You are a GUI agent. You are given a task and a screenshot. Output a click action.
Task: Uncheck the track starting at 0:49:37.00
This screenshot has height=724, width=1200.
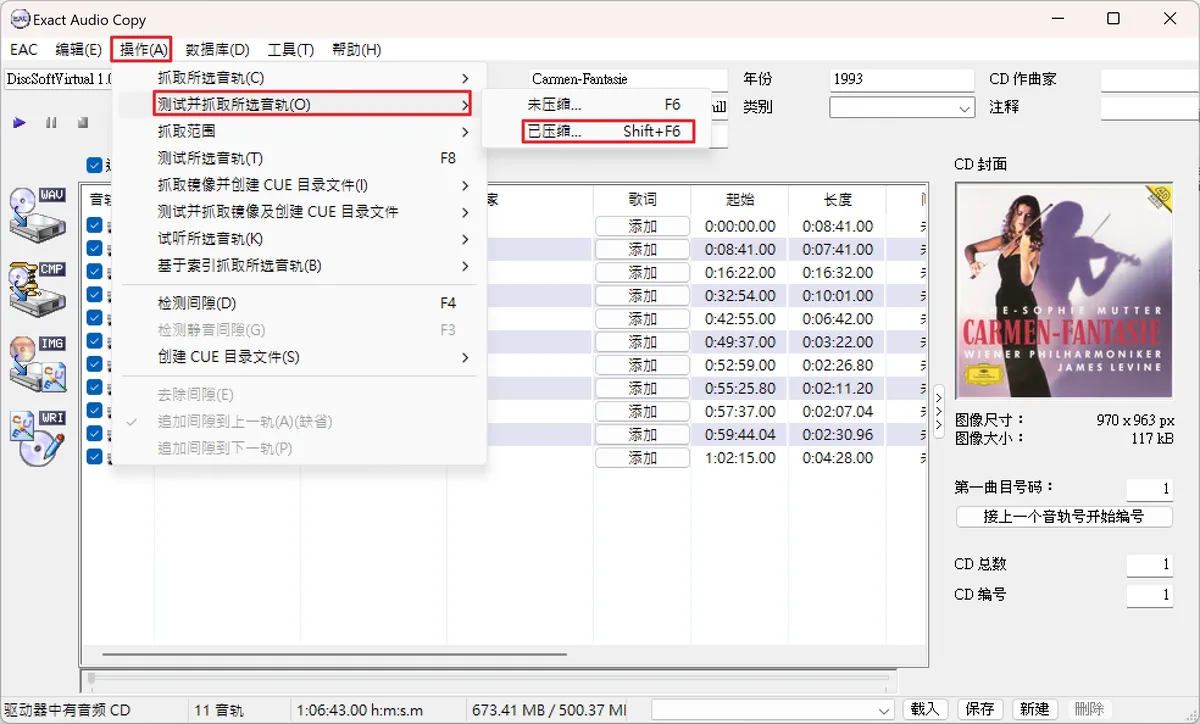click(94, 341)
